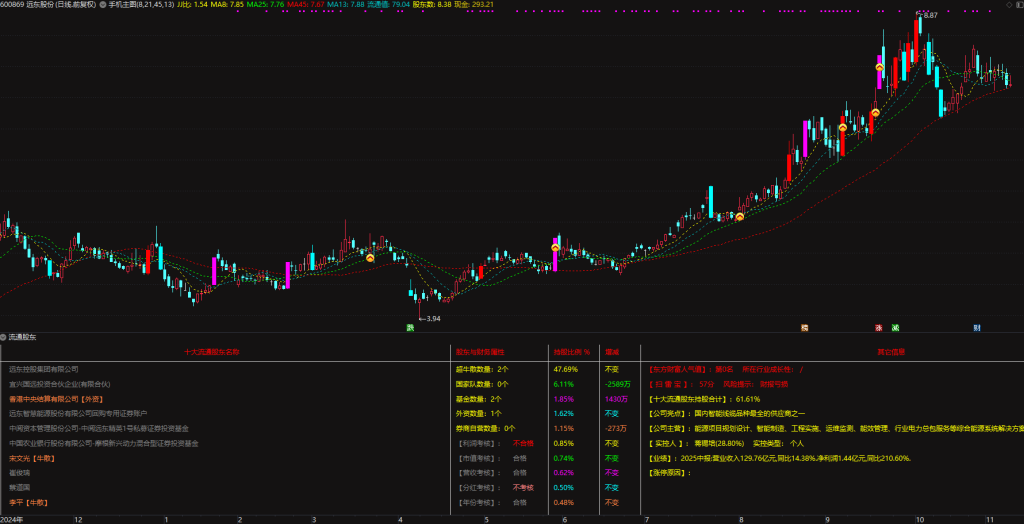Click the 增减 column header
1024x524 pixels.
tap(612, 352)
